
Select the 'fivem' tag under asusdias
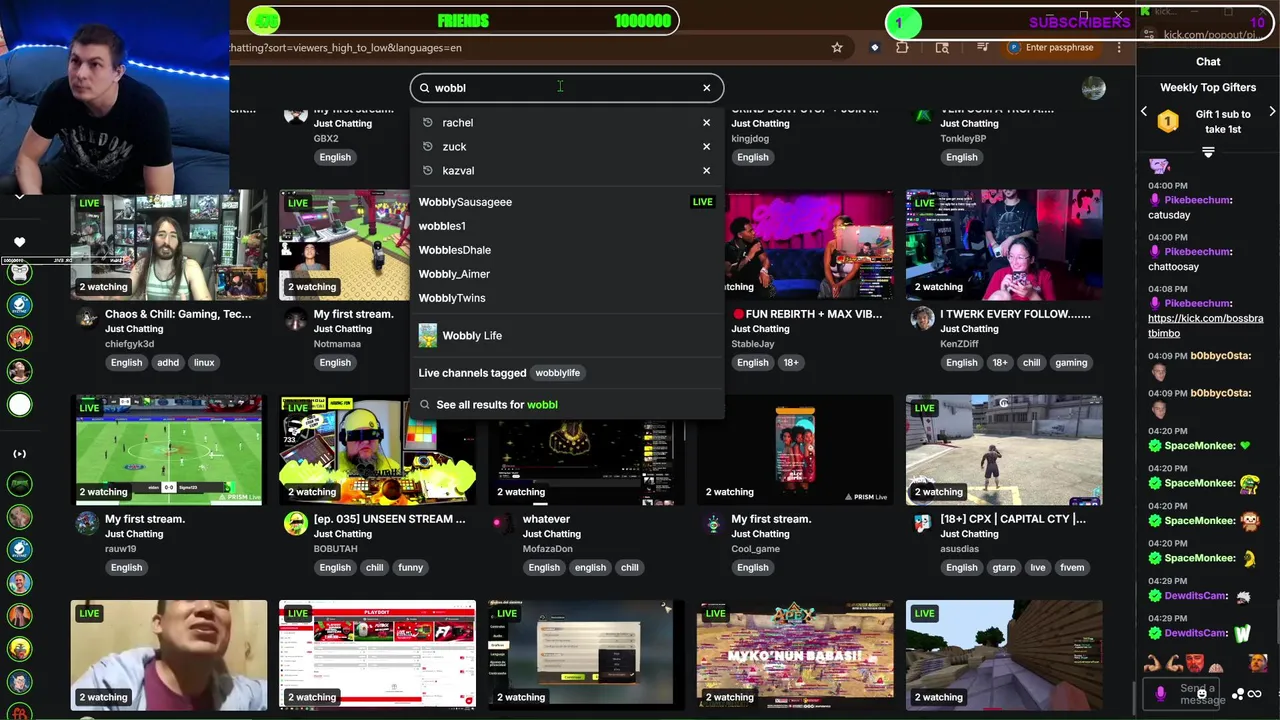click(1072, 568)
